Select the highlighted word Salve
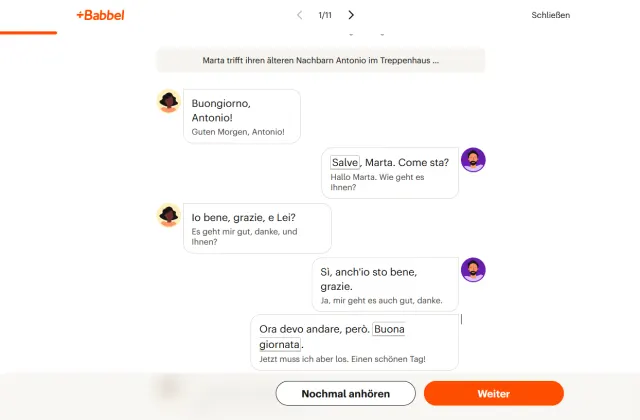The width and height of the screenshot is (640, 420). tap(345, 162)
